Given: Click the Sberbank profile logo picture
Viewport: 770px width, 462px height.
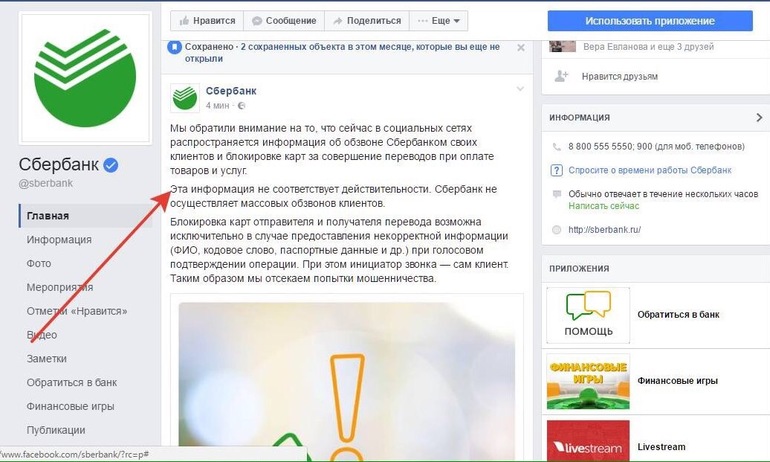Looking at the screenshot, I should (x=85, y=79).
